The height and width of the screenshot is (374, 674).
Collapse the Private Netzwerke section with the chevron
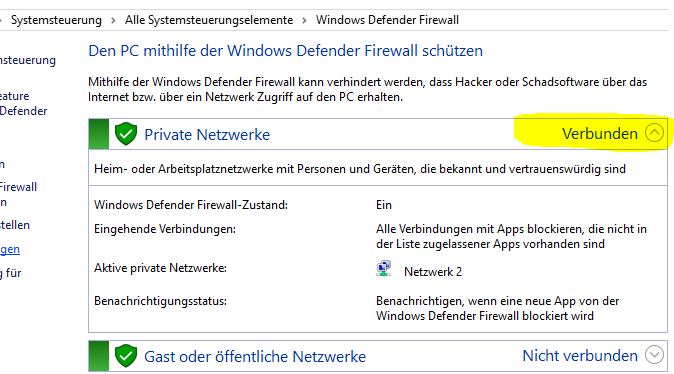click(x=654, y=133)
